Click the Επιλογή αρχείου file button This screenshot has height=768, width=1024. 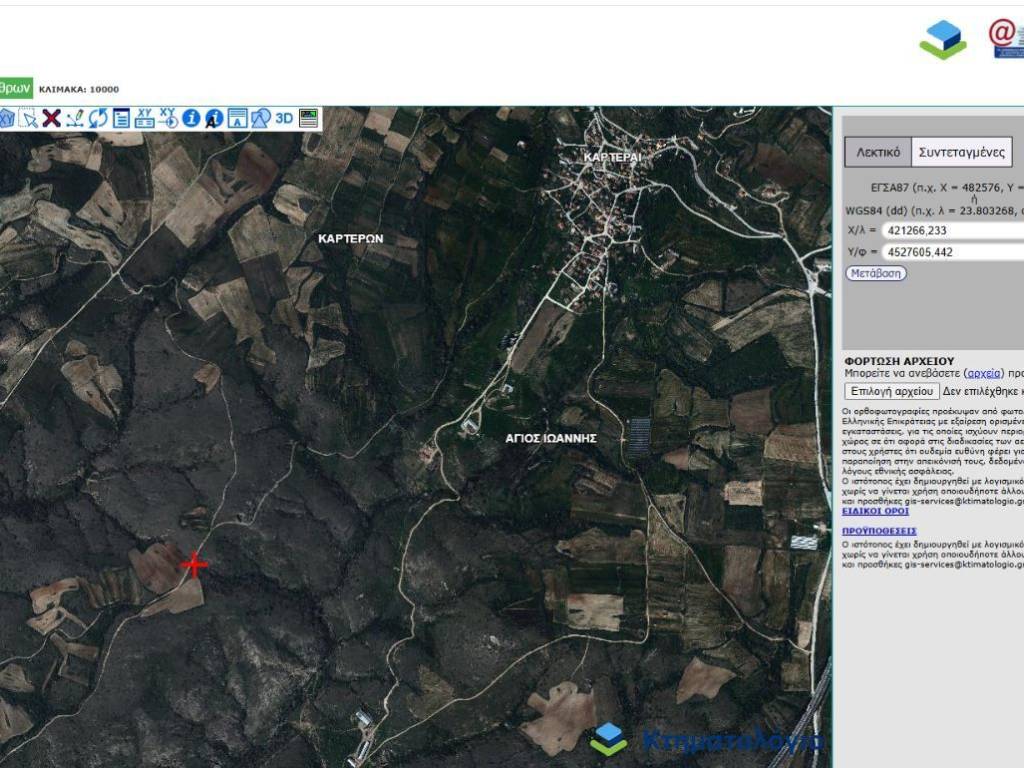(892, 391)
